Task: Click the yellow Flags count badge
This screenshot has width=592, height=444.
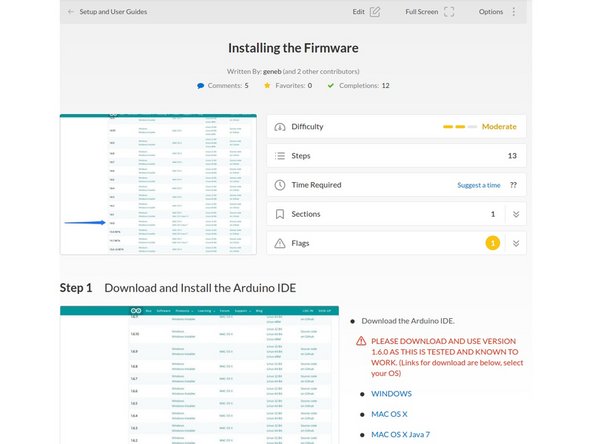Action: point(493,243)
